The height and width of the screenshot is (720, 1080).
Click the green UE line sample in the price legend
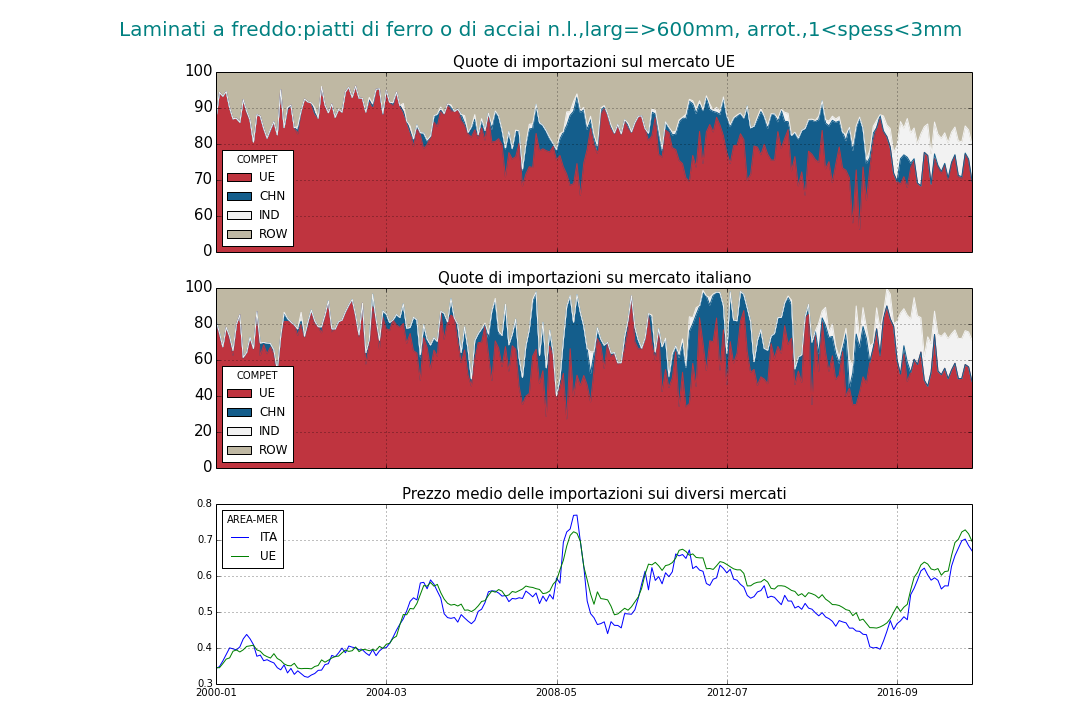click(x=240, y=556)
